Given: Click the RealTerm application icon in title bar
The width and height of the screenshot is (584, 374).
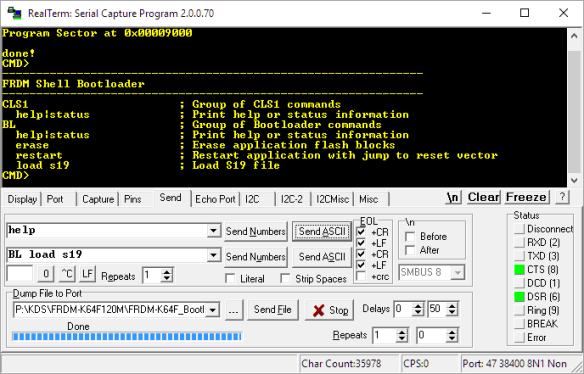Looking at the screenshot, I should click(14, 13).
